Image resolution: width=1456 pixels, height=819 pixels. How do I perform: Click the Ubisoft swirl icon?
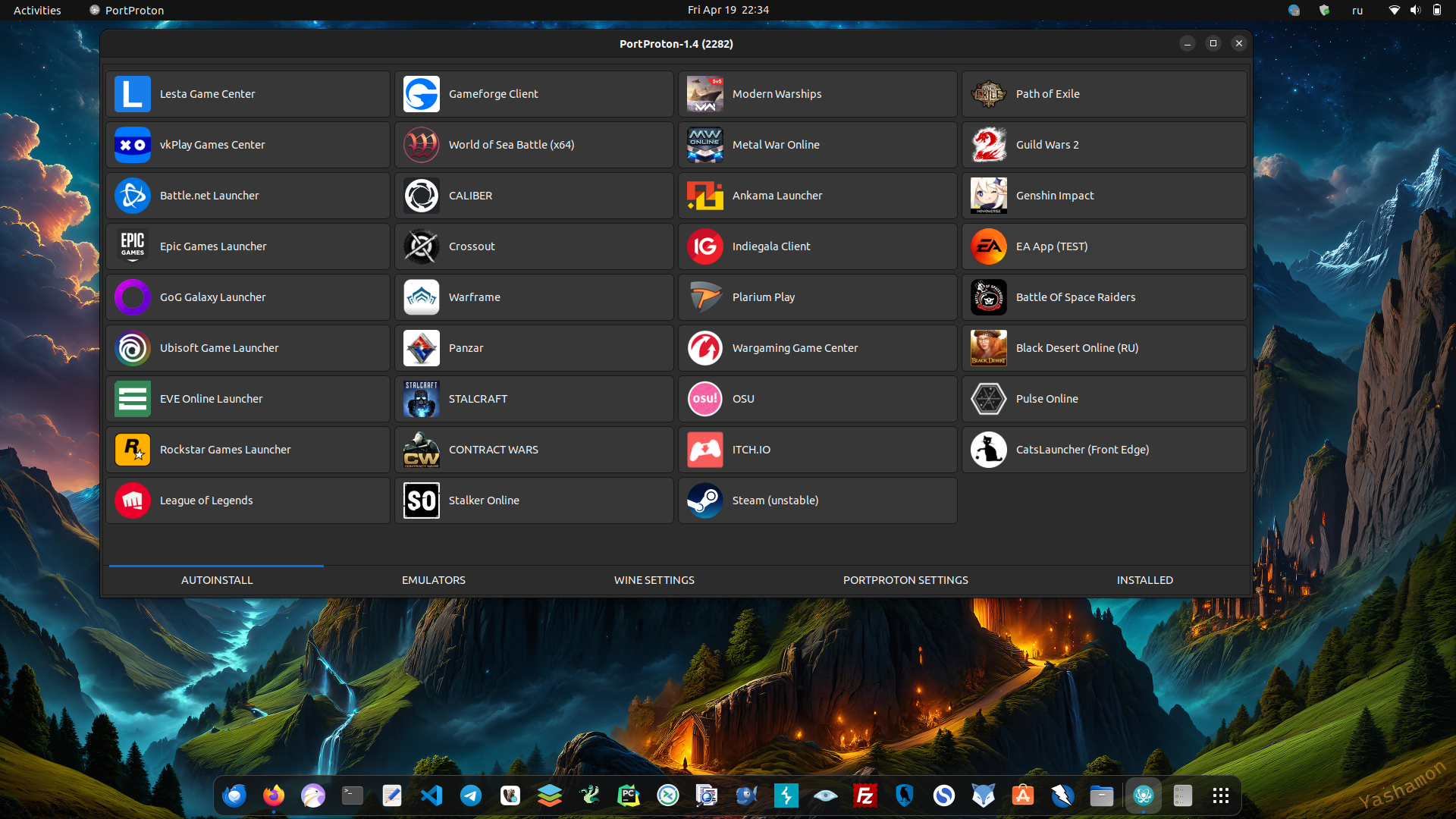133,348
